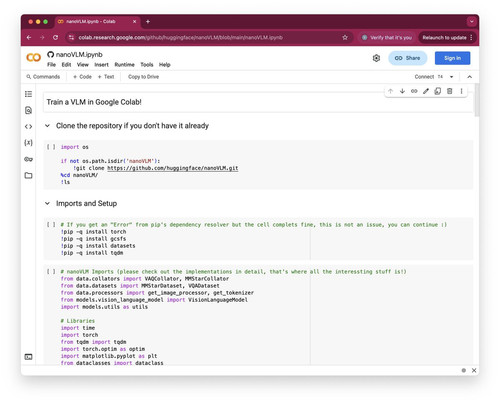Close the bottom status panel
This screenshot has width=500, height=403.
coord(474,370)
